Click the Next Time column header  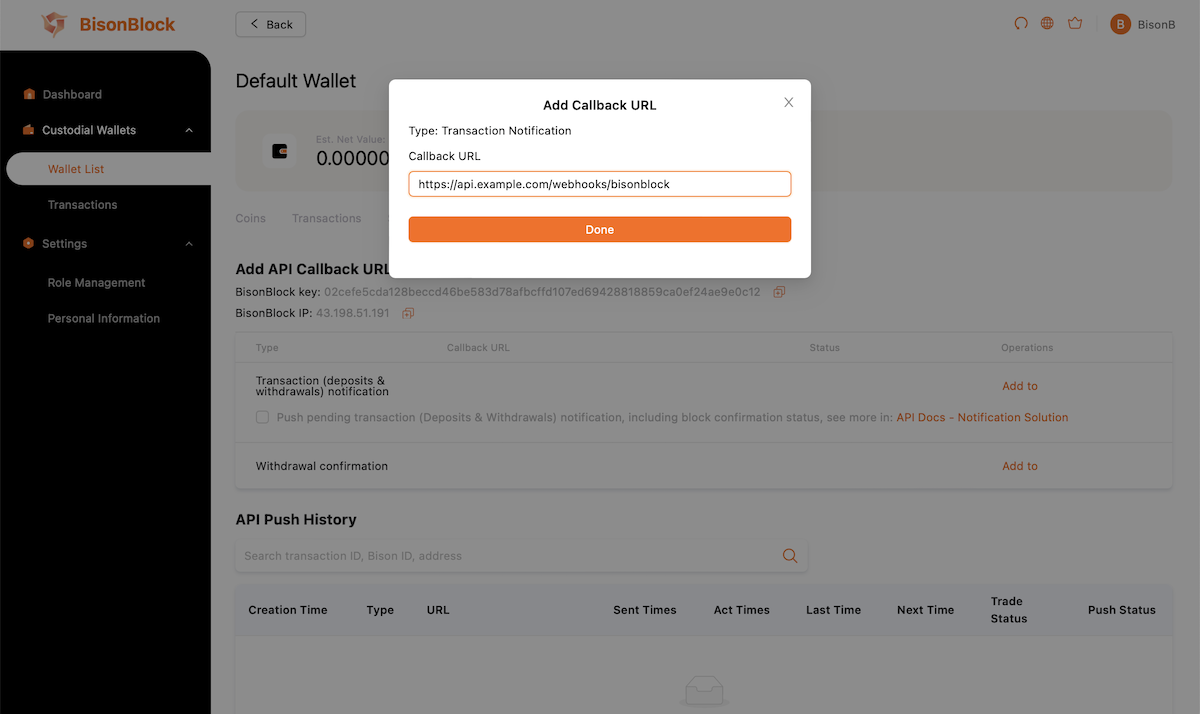tap(926, 610)
